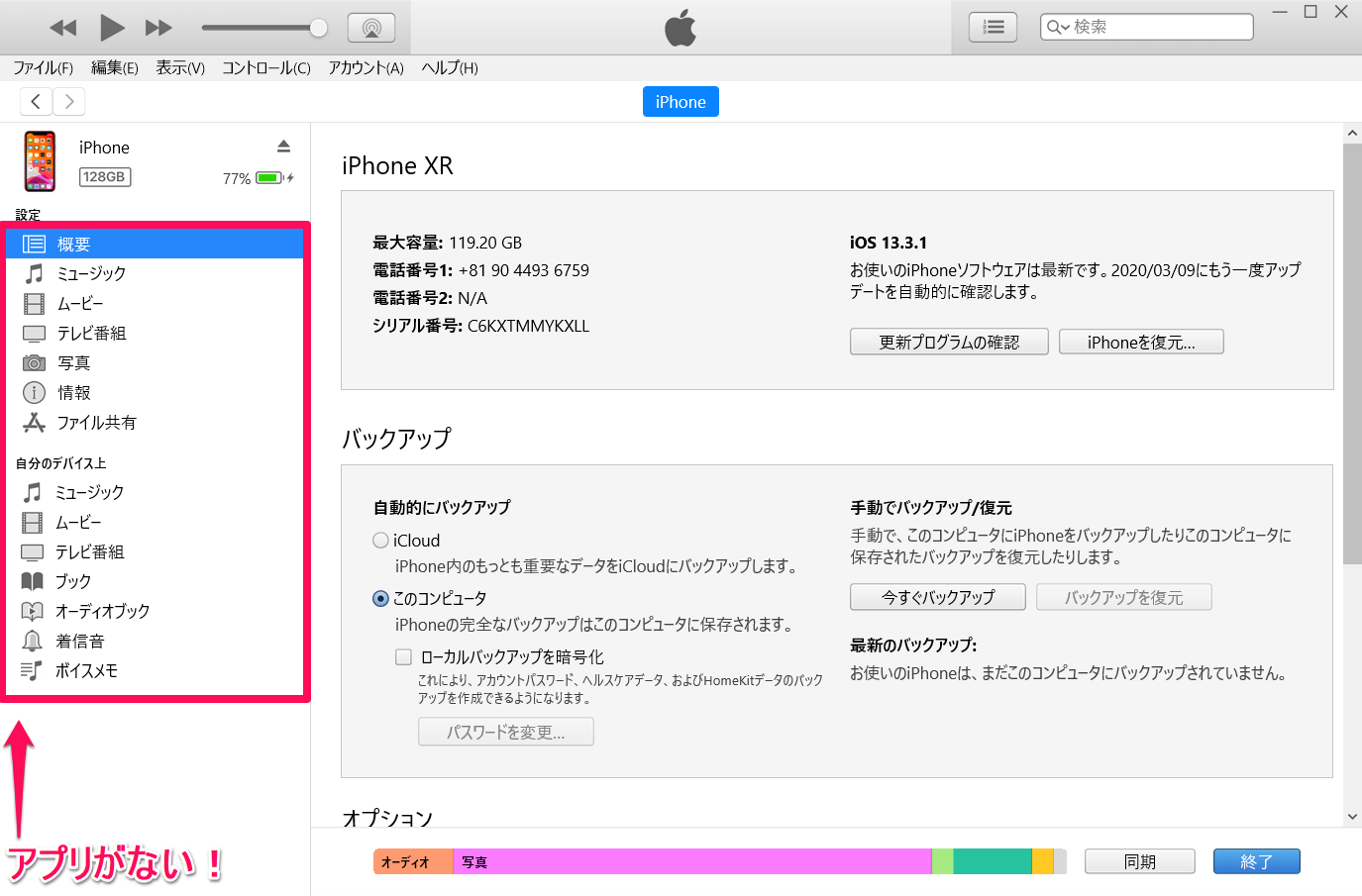Open the アカウント(A) menu
The image size is (1362, 896).
366,68
